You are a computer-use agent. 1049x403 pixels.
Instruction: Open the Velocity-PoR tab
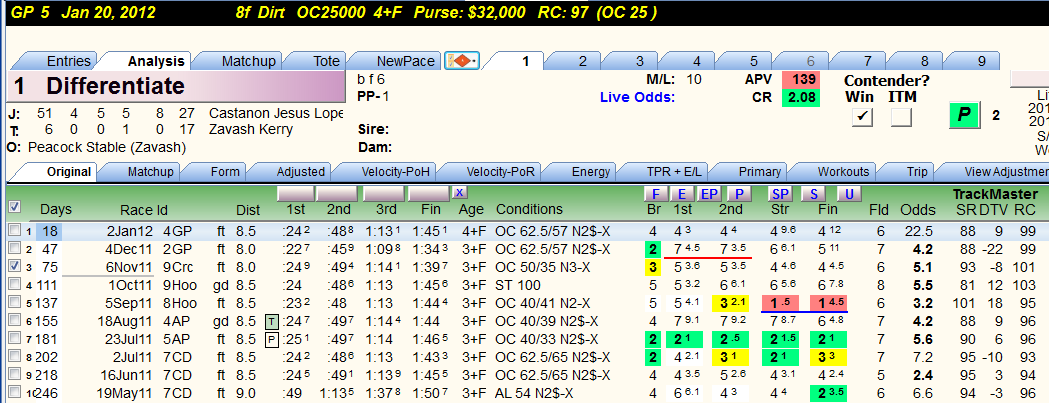[492, 172]
